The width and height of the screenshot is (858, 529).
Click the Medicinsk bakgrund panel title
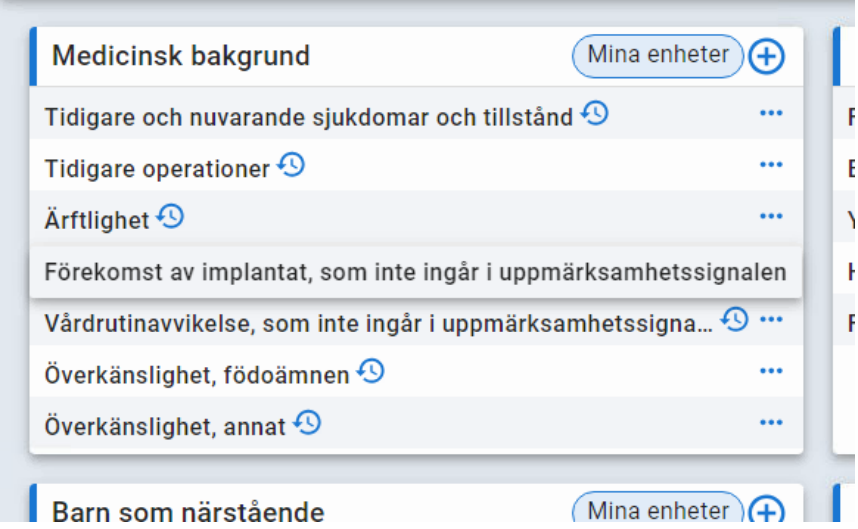click(x=181, y=56)
